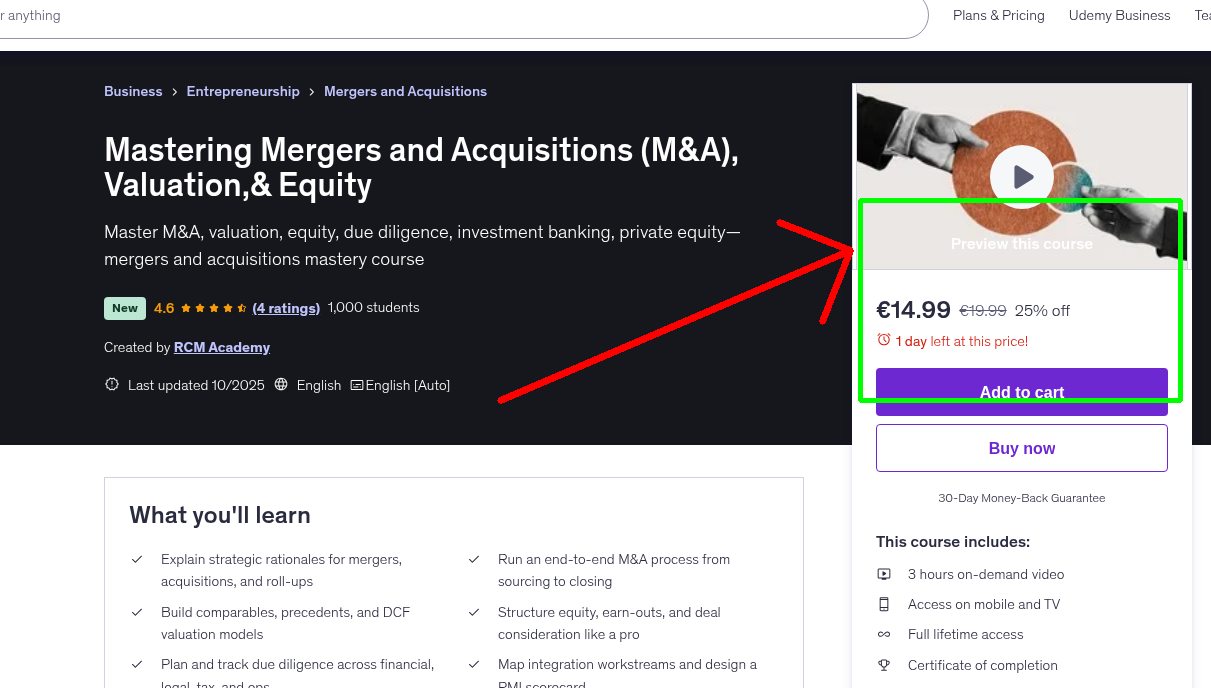The height and width of the screenshot is (688, 1211).
Task: Click the lifetime access infinity icon
Action: point(884,634)
